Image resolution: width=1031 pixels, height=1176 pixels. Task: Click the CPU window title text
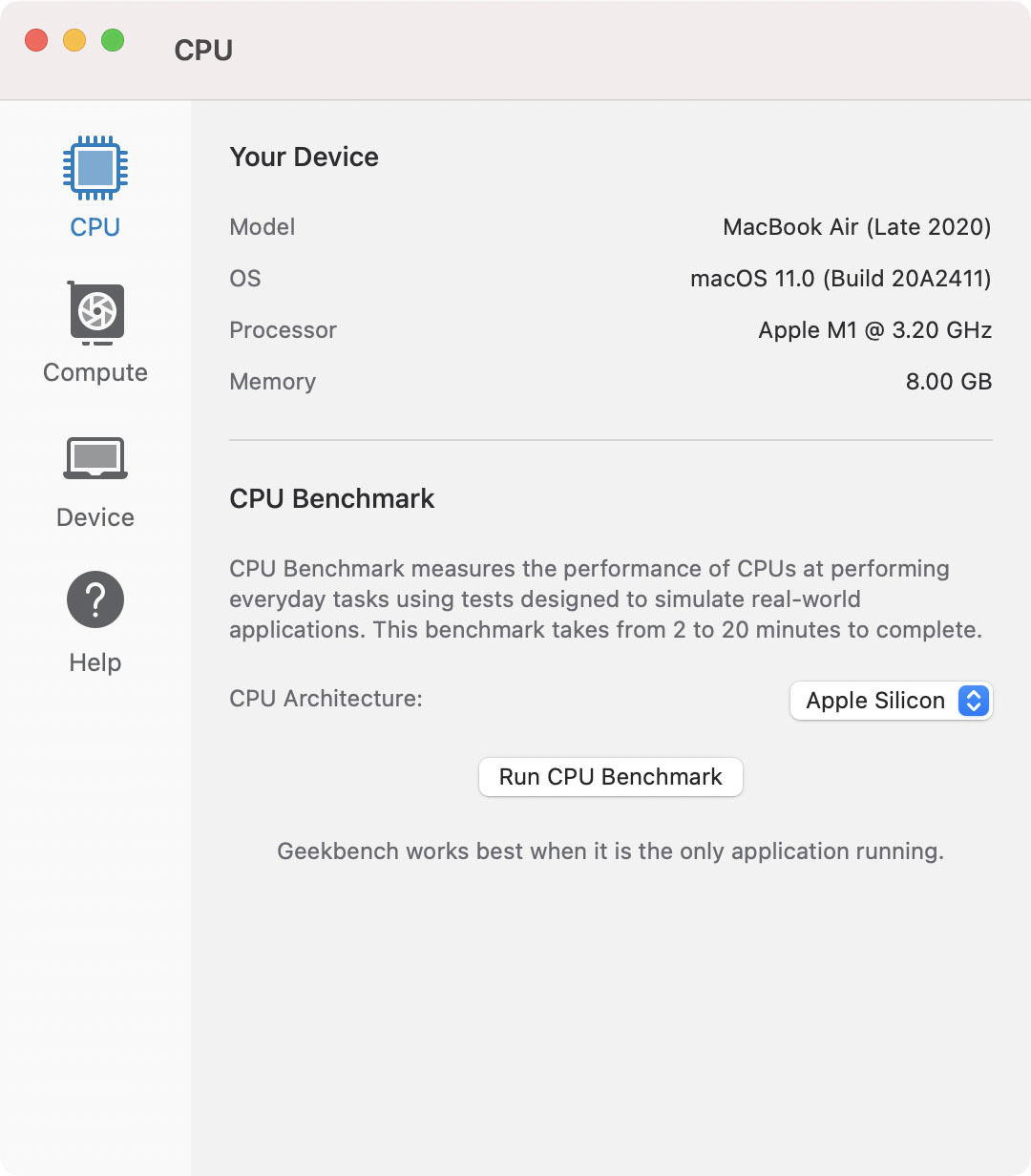pyautogui.click(x=203, y=50)
